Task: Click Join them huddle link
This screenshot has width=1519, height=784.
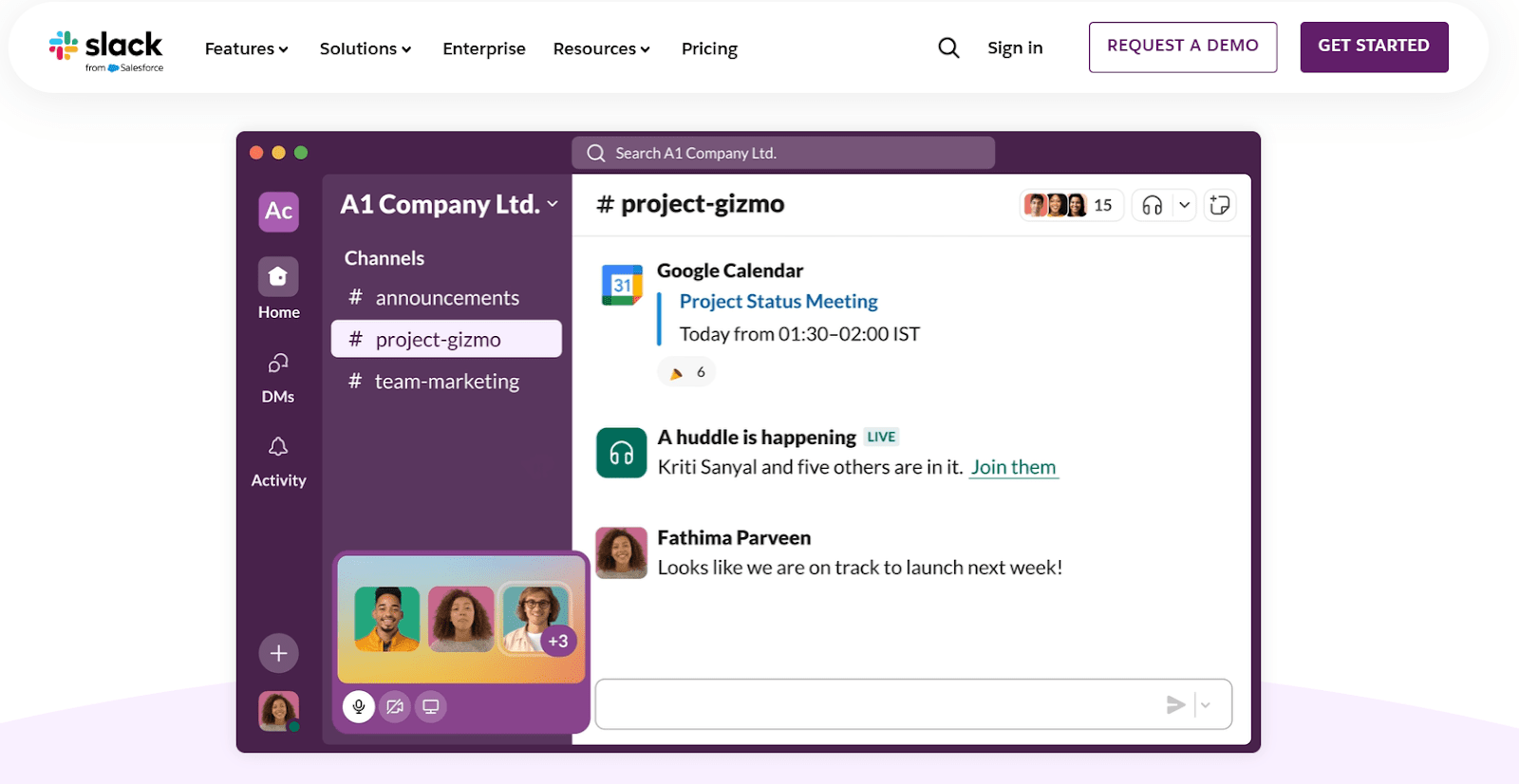Action: click(1013, 467)
